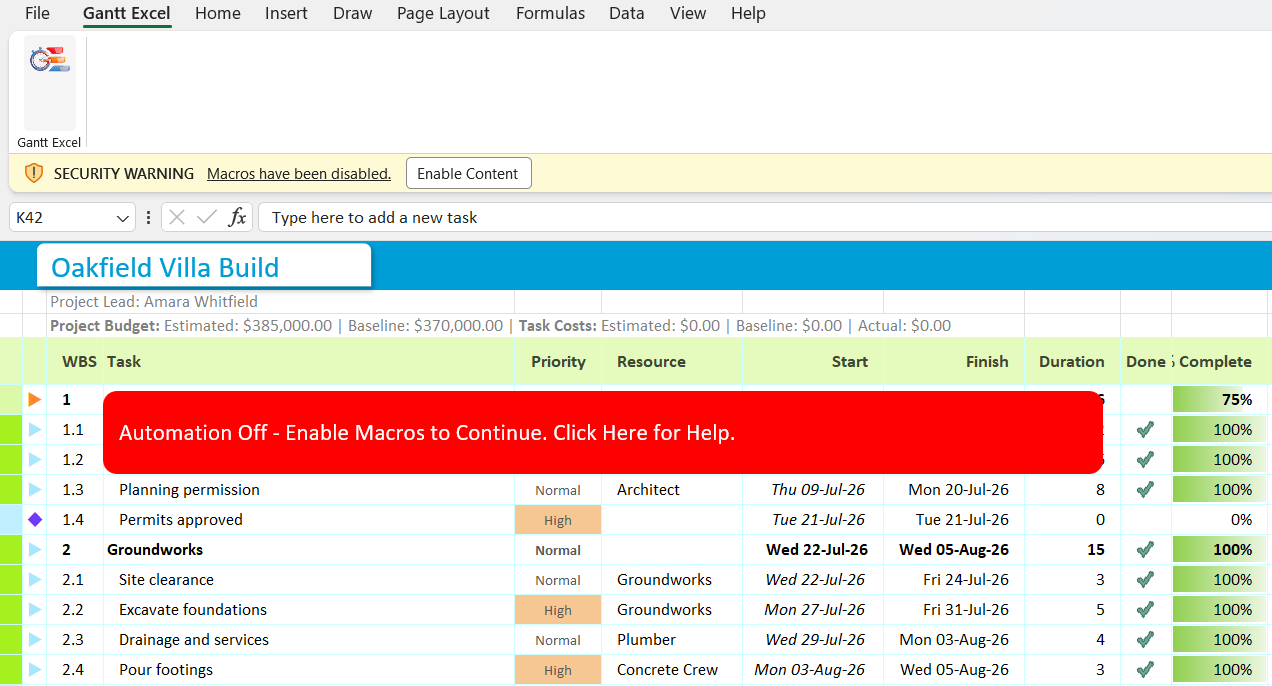The height and width of the screenshot is (686, 1272).
Task: Toggle the Done checkmark for Groundworks row 2
Action: [1146, 549]
